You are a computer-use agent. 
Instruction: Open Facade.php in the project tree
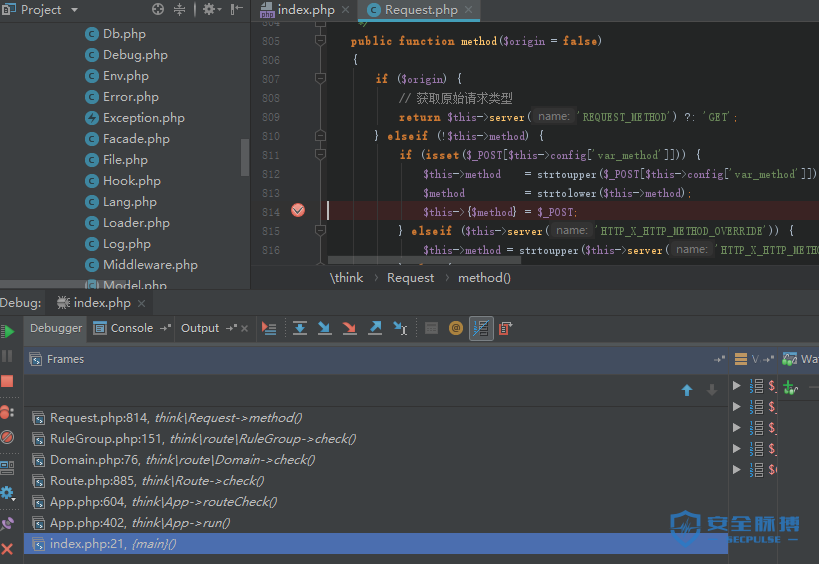click(x=136, y=139)
